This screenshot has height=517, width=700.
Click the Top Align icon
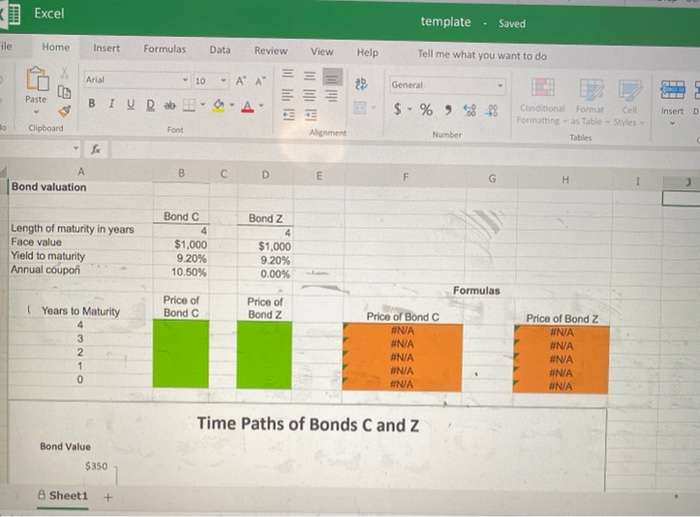coord(288,74)
